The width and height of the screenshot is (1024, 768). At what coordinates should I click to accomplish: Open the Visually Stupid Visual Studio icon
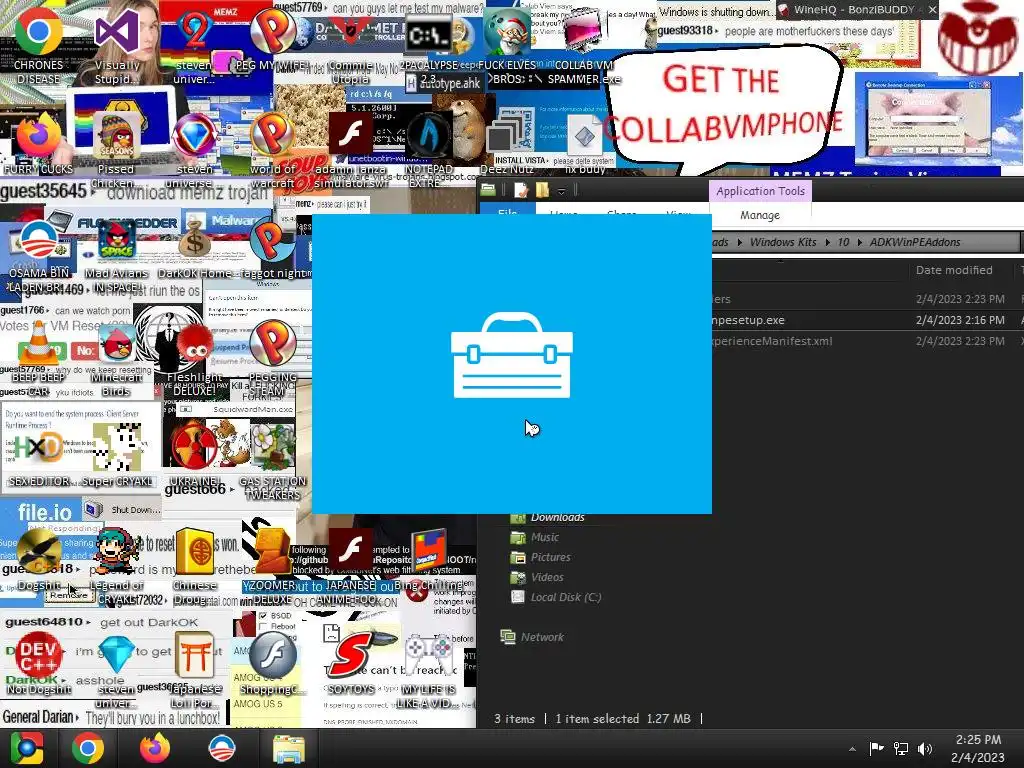[117, 44]
